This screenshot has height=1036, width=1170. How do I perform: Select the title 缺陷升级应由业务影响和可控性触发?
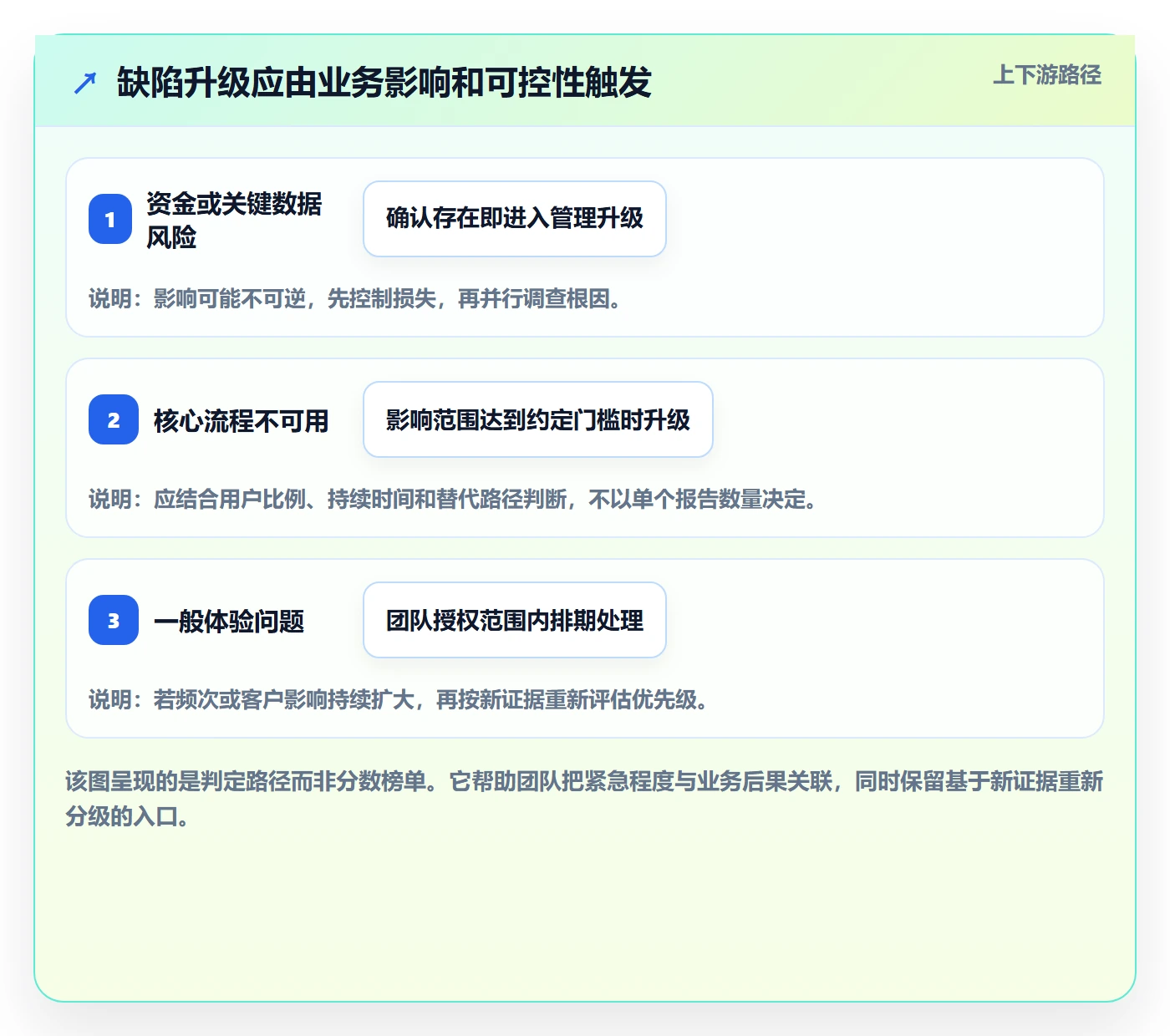click(384, 83)
